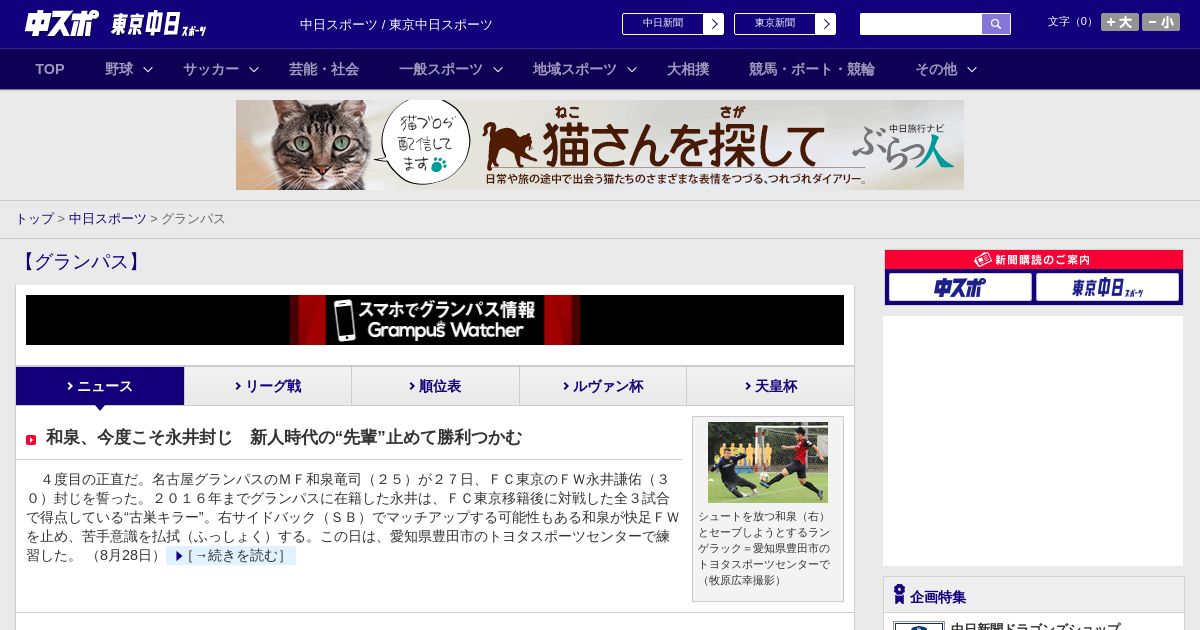Click the photo caption text シュートを放つ和泉
The width and height of the screenshot is (1200, 630).
(x=762, y=516)
